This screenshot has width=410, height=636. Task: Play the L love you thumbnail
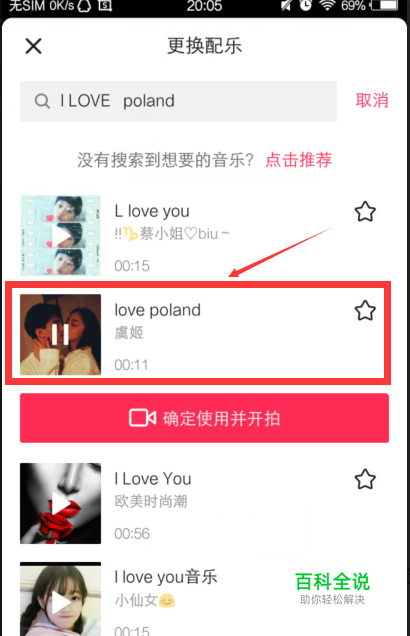[x=60, y=236]
